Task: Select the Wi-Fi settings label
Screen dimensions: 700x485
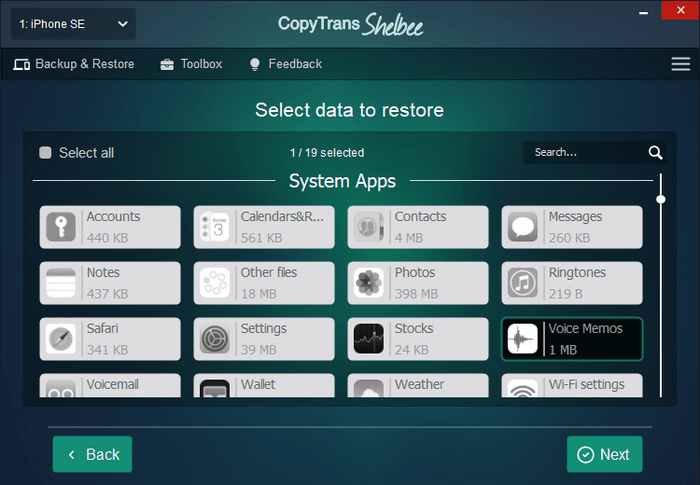Action: [x=587, y=384]
